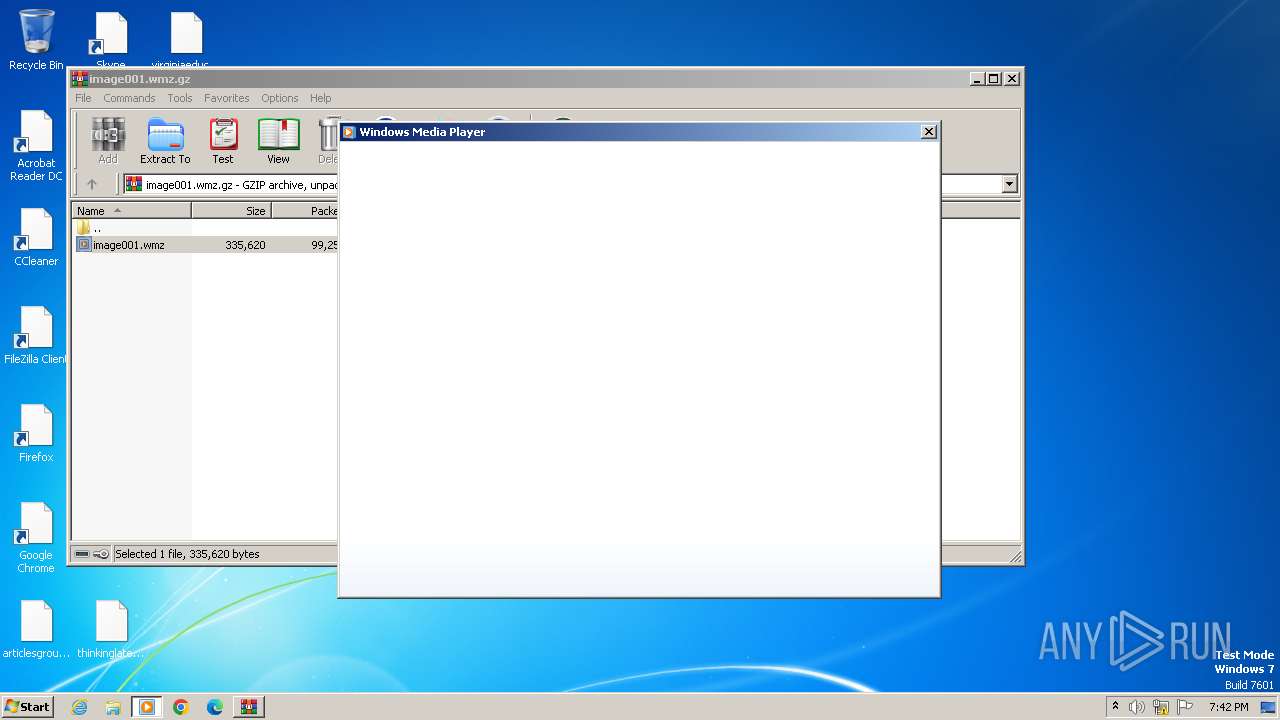Launch Internet Explorer from the taskbar
Viewport: 1280px width, 720px height.
coord(79,707)
